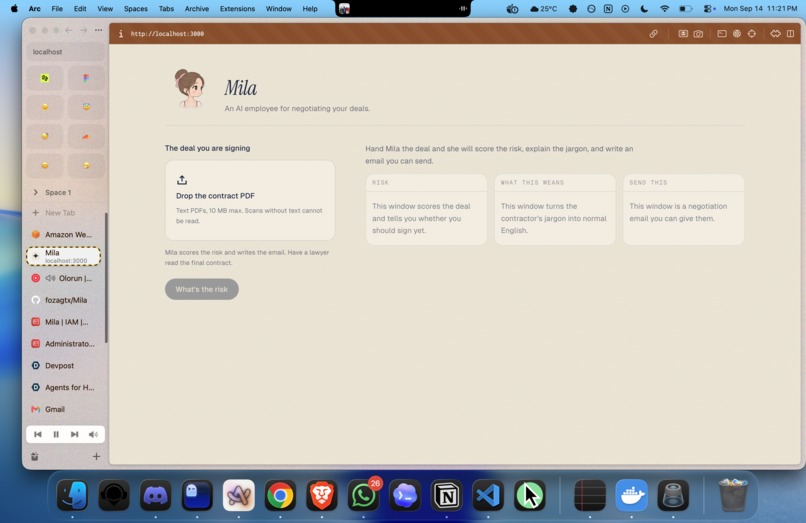Open the Archive menu
The image size is (806, 523).
click(x=197, y=9)
